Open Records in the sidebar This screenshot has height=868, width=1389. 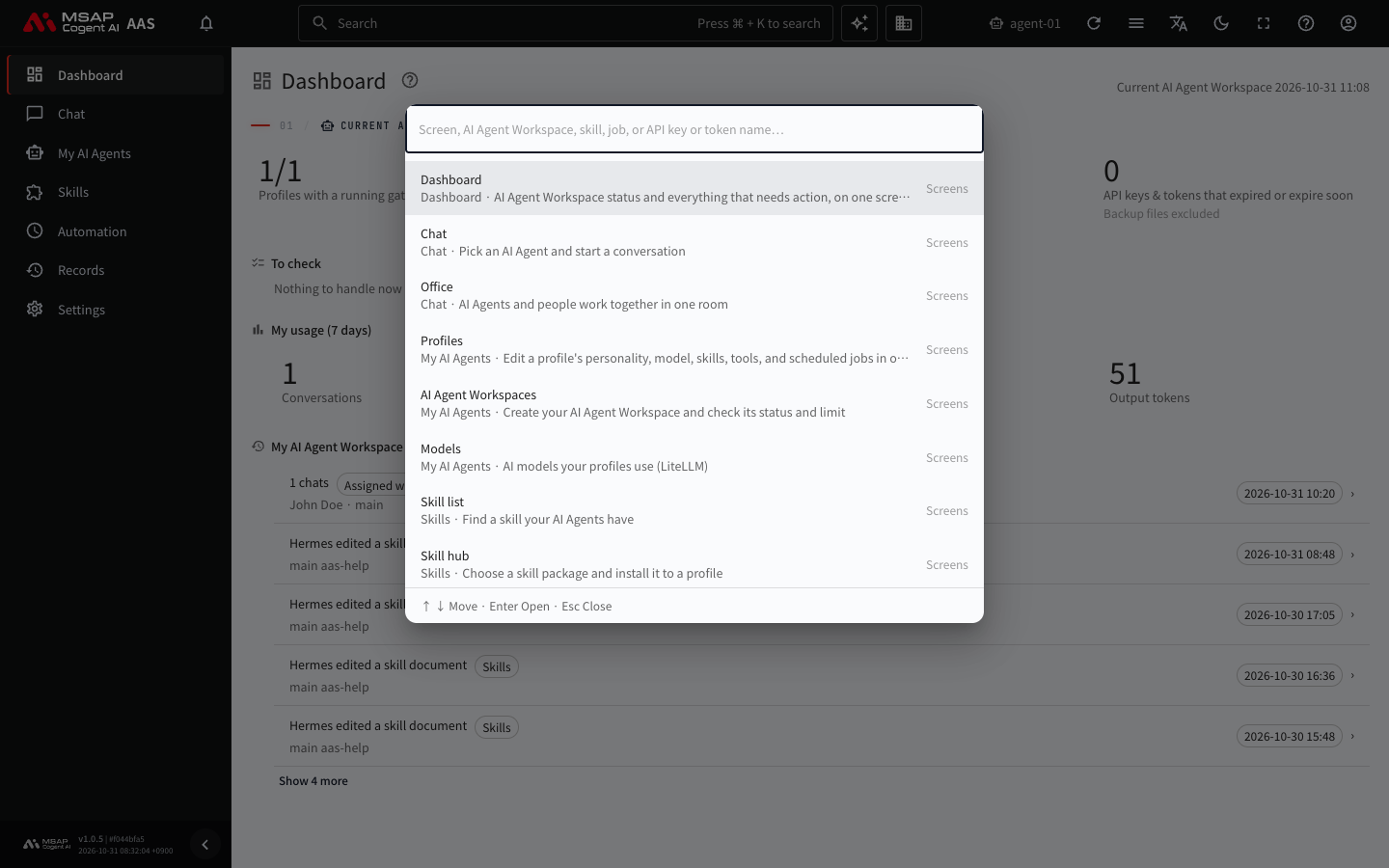[x=116, y=270]
